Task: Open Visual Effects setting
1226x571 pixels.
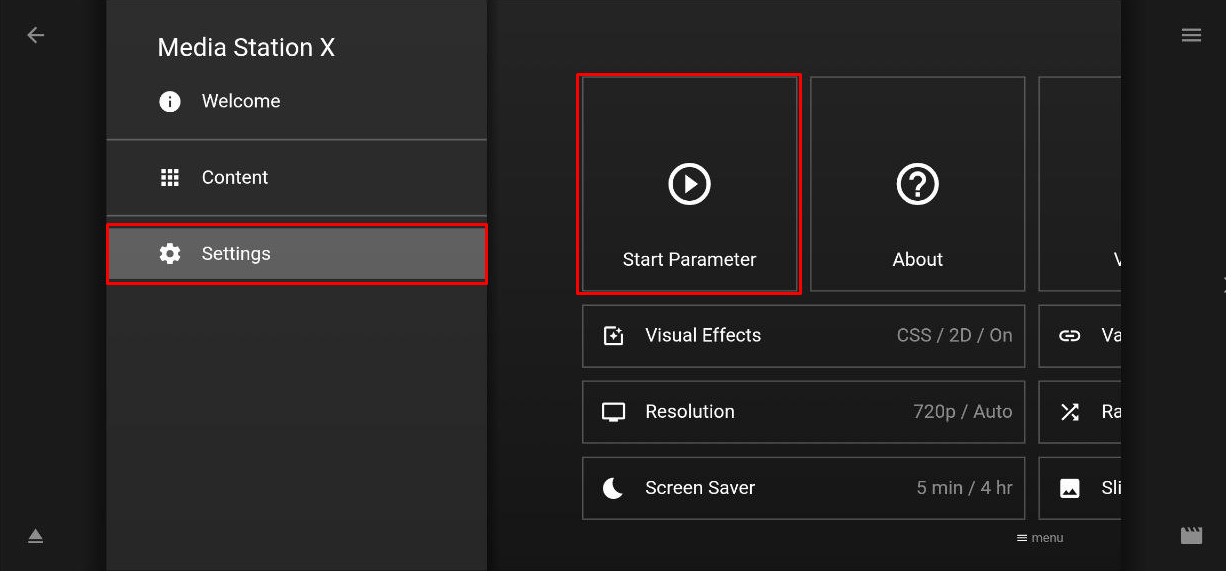Action: point(803,336)
